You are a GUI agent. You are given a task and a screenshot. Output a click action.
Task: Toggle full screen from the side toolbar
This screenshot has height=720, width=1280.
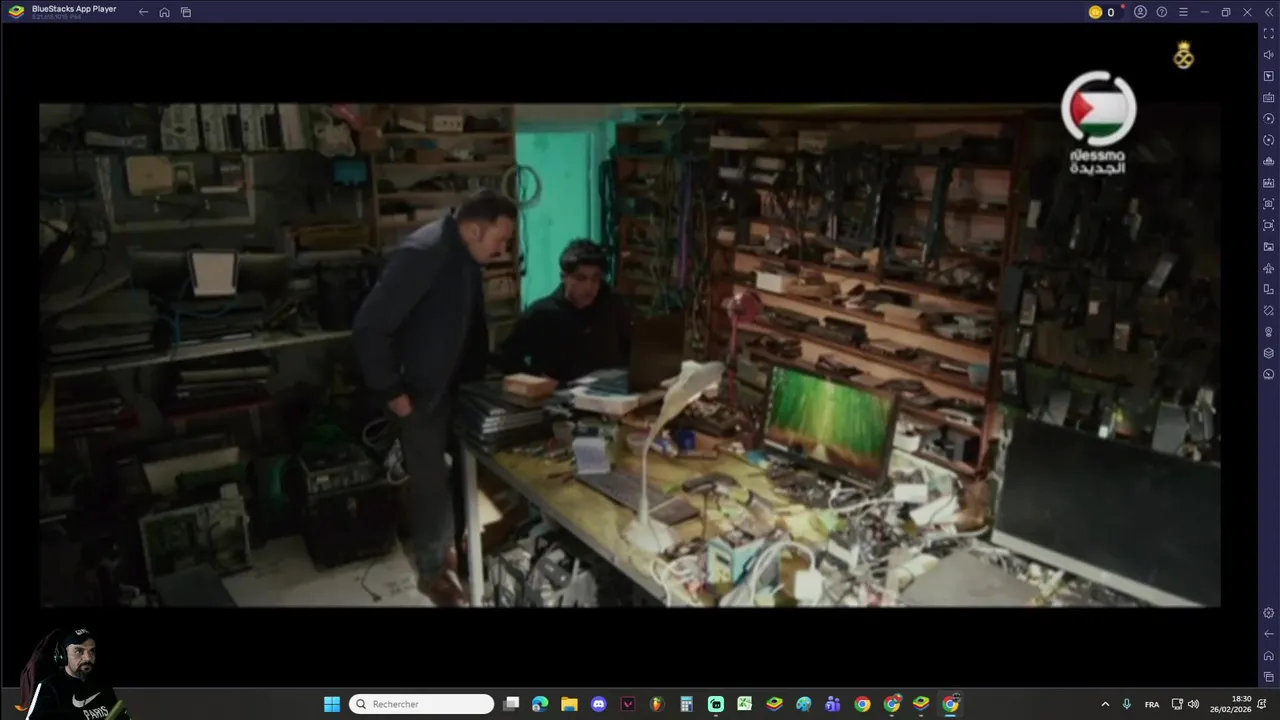coord(1269,34)
